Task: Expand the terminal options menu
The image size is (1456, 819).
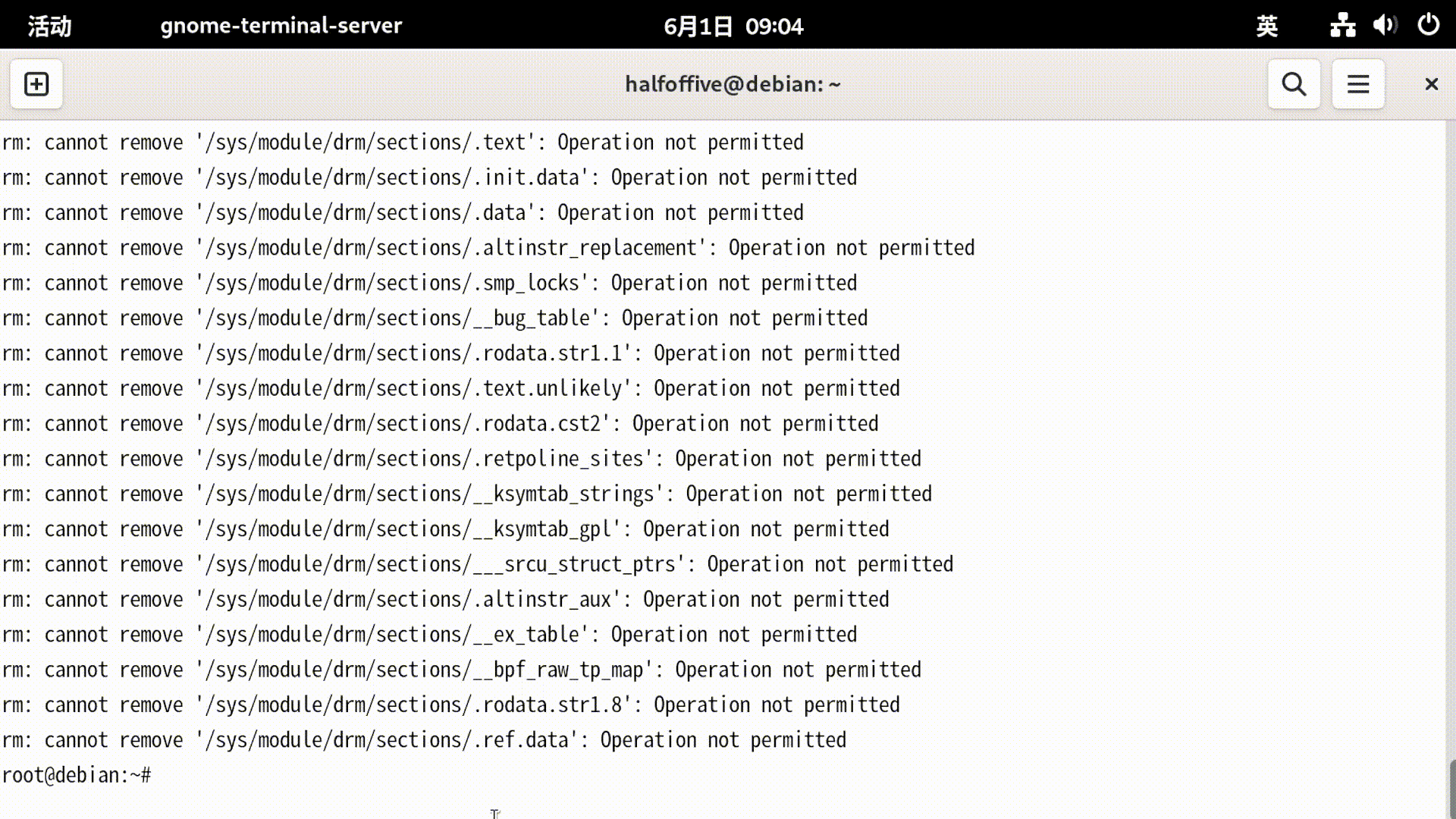Action: click(1357, 83)
